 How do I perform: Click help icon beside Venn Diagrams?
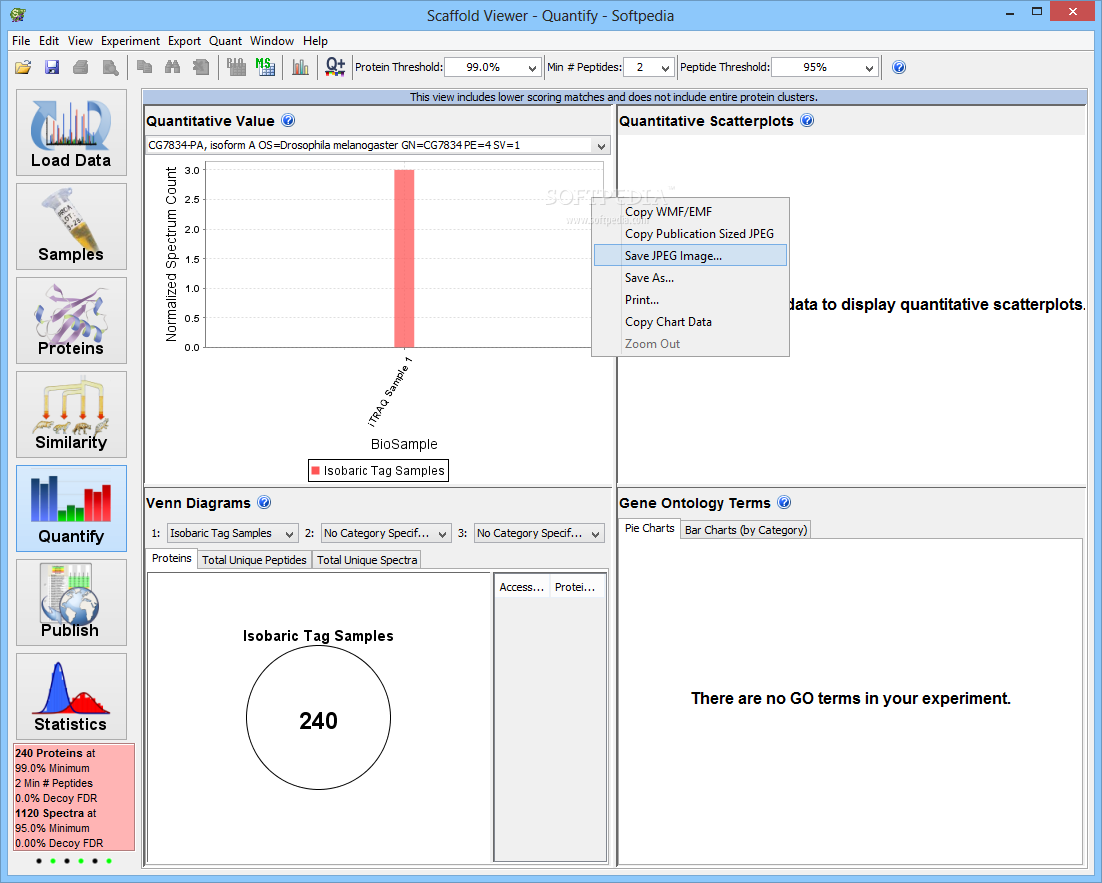pos(264,503)
